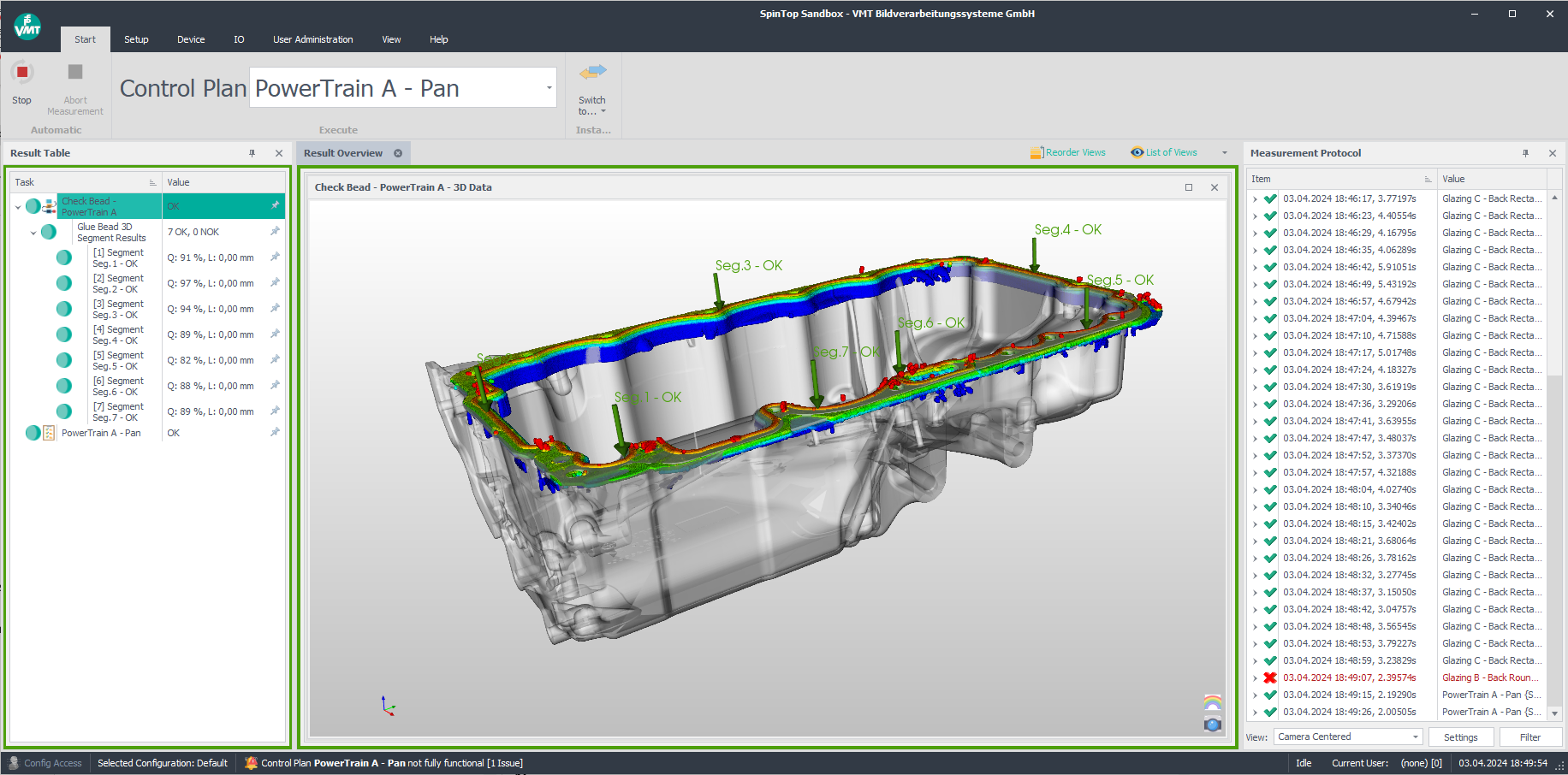Image resolution: width=1568 pixels, height=775 pixels.
Task: Pin the Measurement Protocol panel
Action: (x=1525, y=153)
